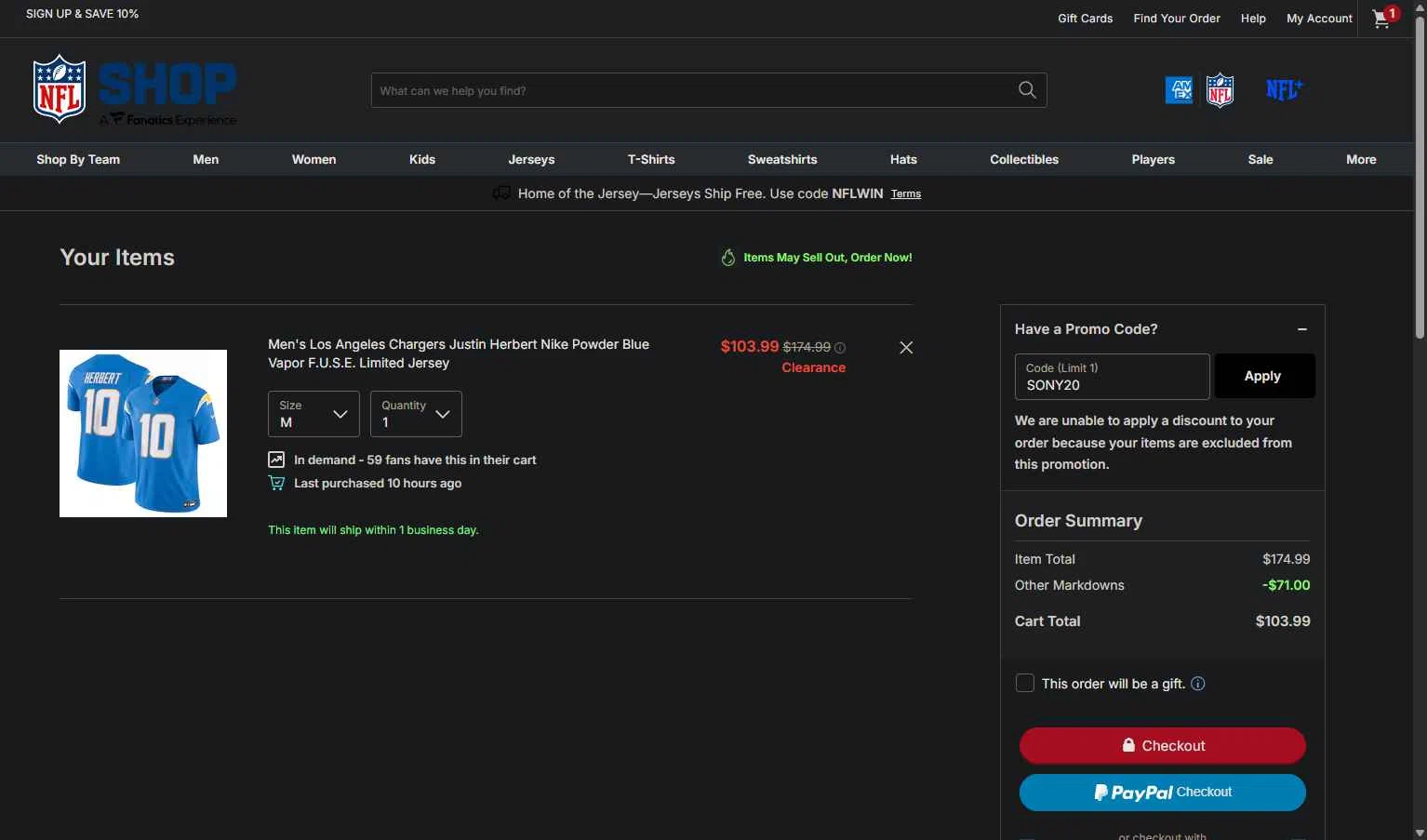Open the T-Shirts menu
Screen dimensions: 1427x840
coord(651,160)
